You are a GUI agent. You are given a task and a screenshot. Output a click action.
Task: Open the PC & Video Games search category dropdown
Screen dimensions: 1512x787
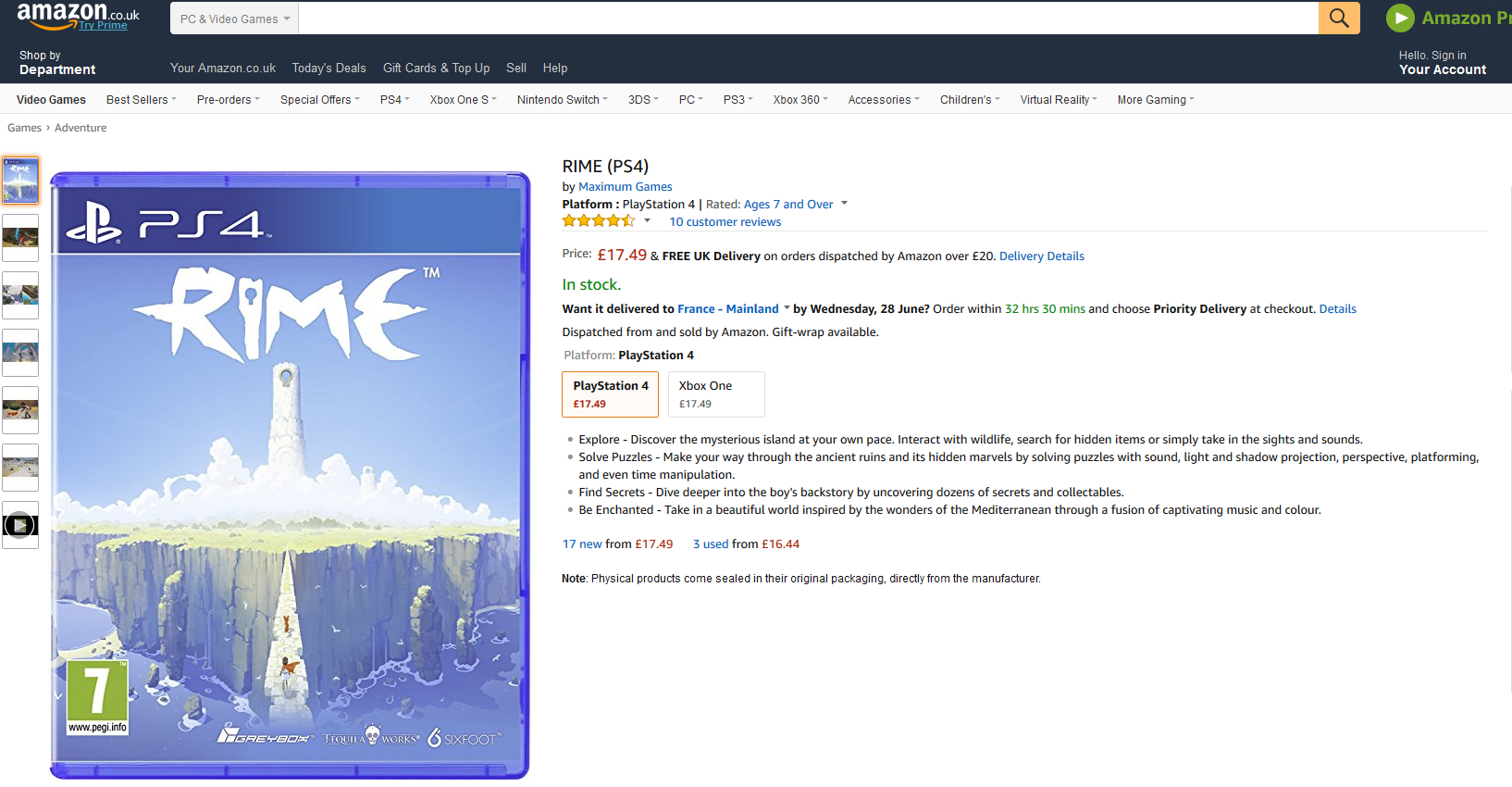[235, 19]
